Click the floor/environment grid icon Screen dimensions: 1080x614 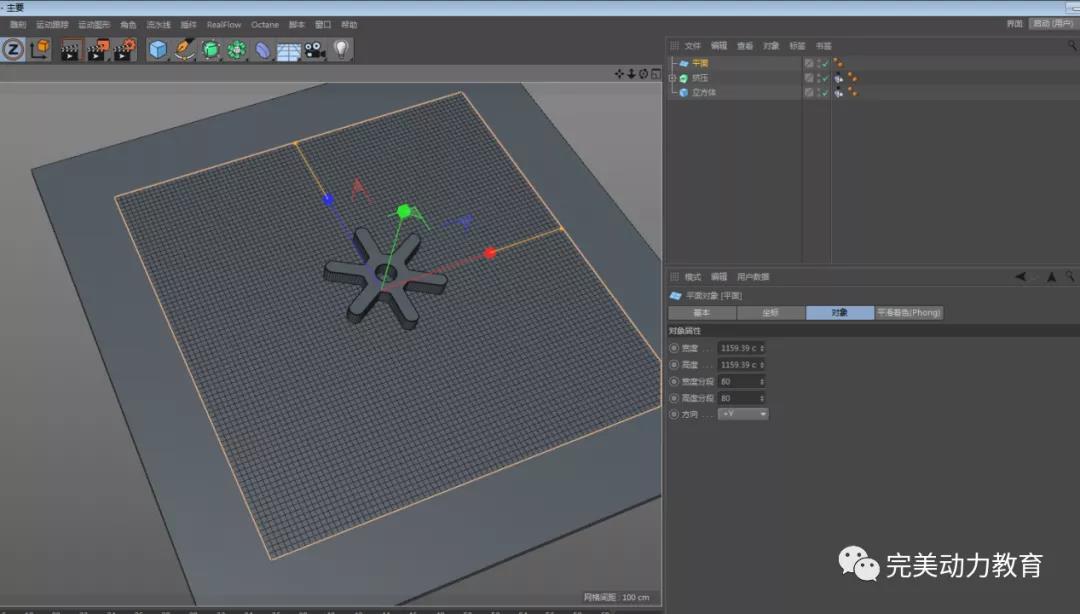289,50
